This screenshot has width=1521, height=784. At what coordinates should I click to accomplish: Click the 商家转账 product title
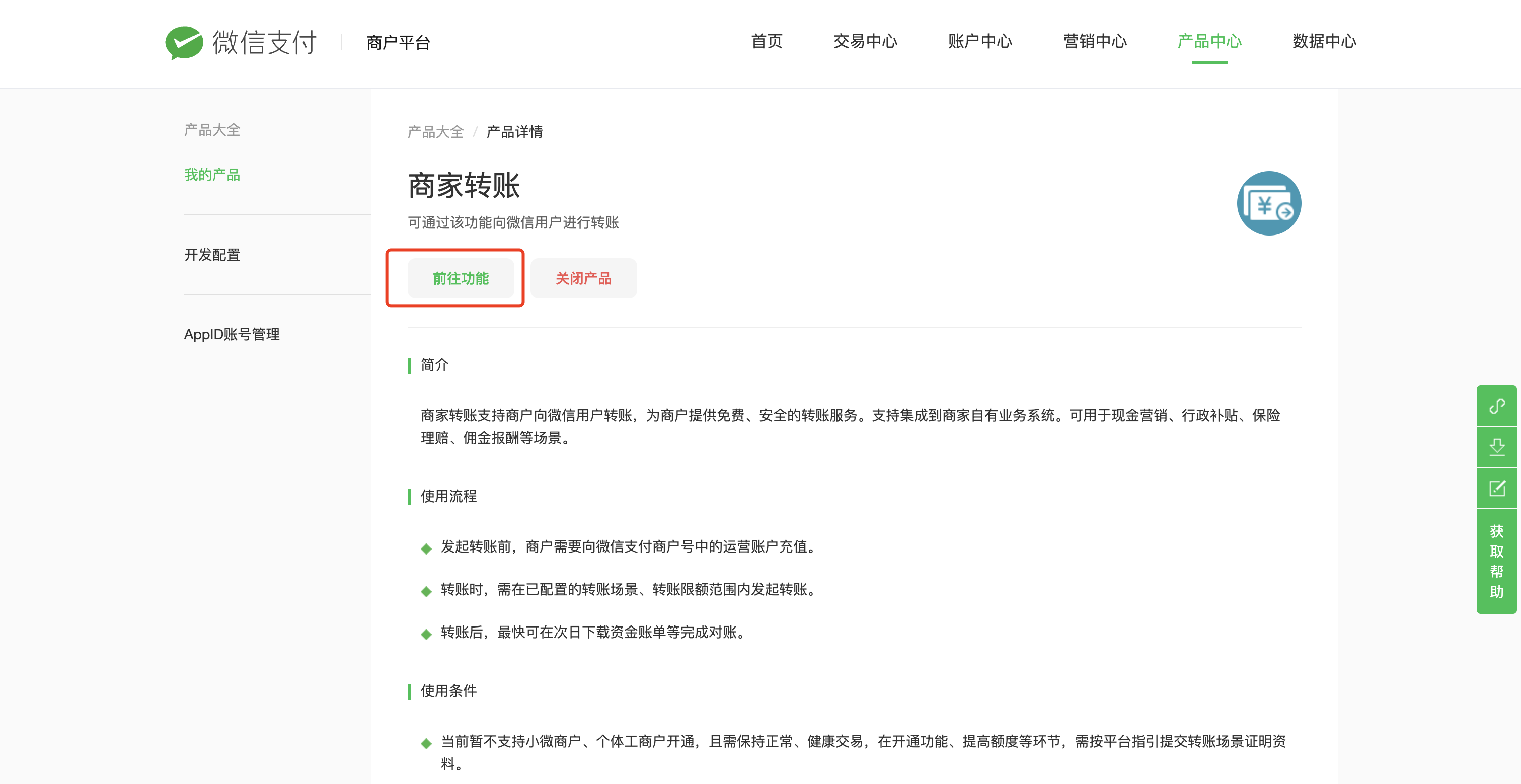pyautogui.click(x=464, y=185)
